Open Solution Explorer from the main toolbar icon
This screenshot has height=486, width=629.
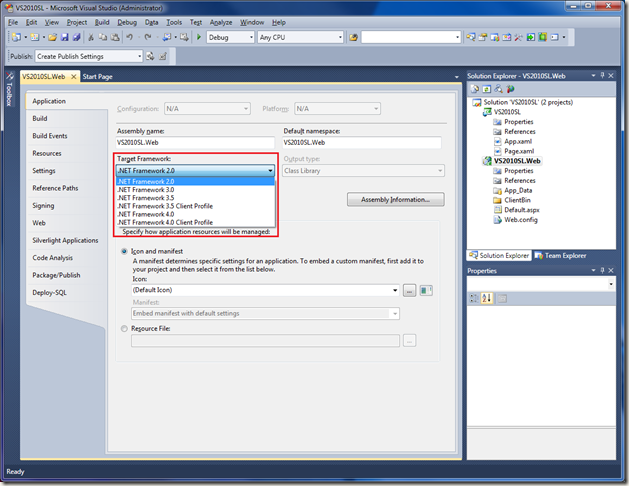[x=471, y=37]
